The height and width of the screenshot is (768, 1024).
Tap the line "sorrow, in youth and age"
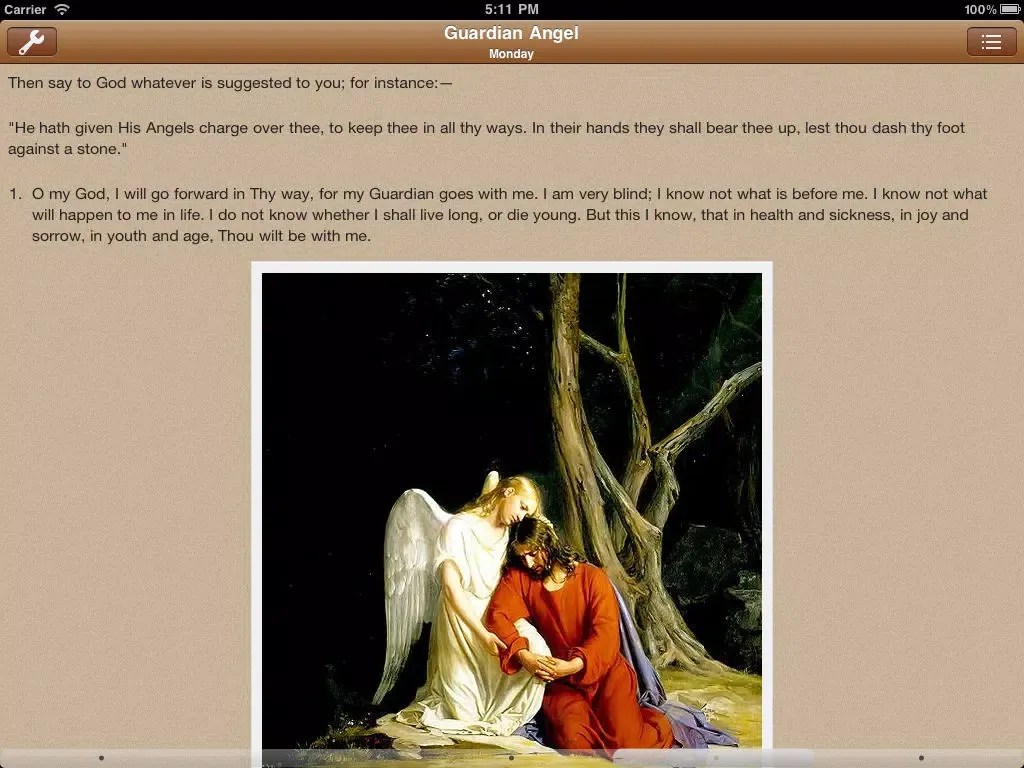click(x=201, y=236)
